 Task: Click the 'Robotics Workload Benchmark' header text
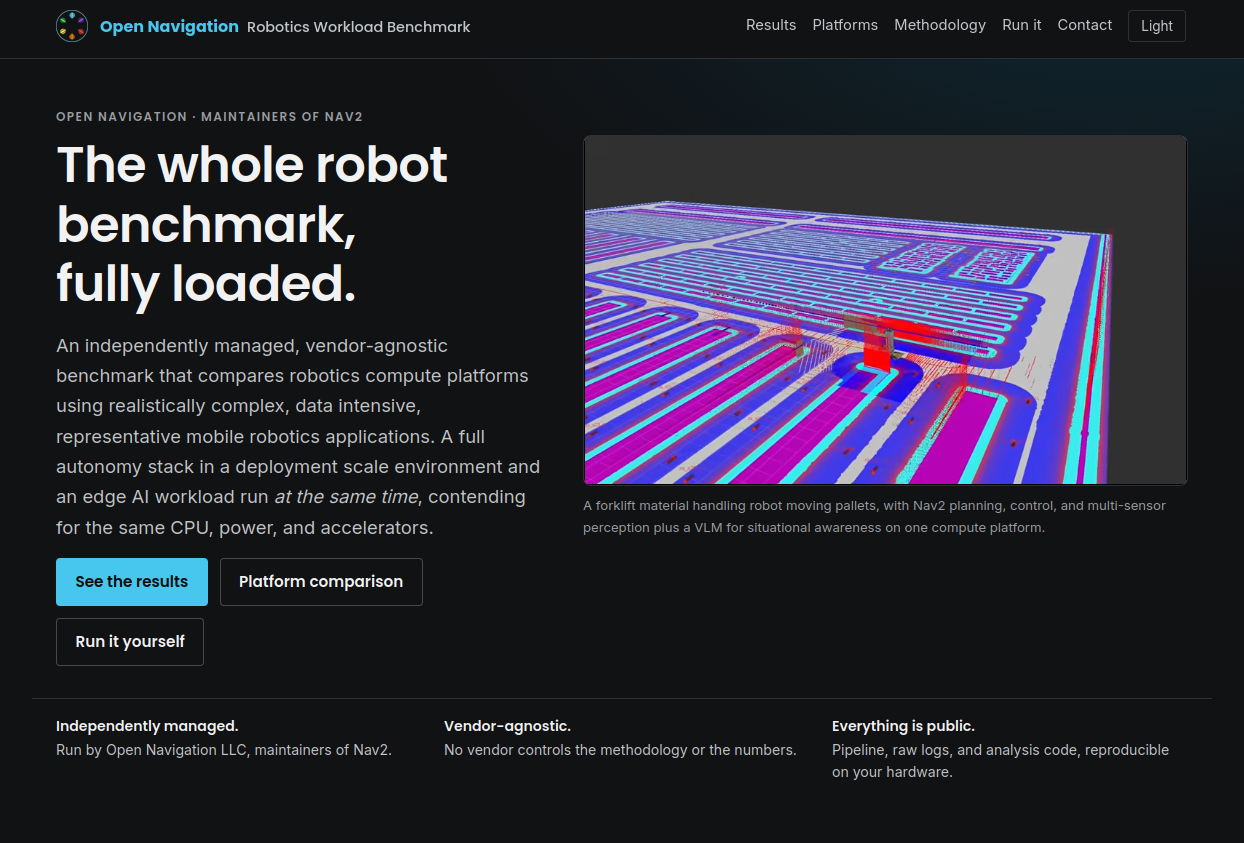point(359,27)
